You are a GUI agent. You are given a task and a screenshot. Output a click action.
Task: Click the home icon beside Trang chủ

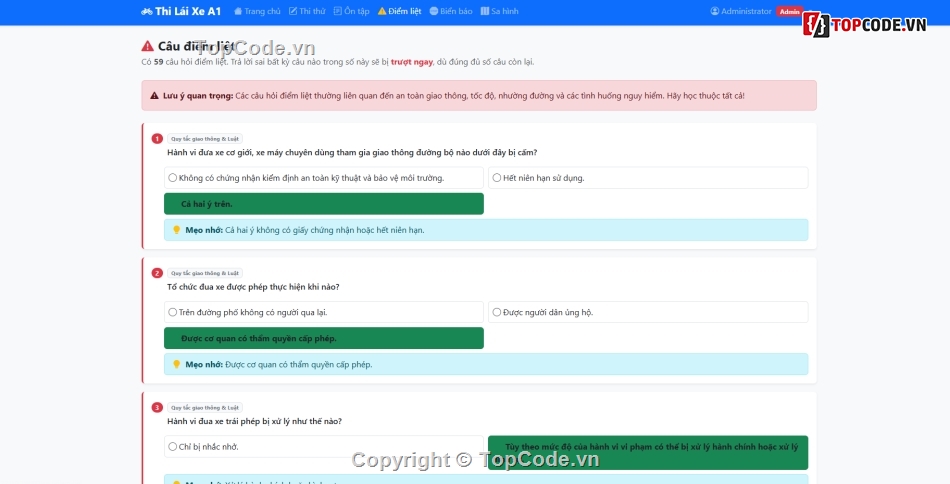[x=238, y=11]
